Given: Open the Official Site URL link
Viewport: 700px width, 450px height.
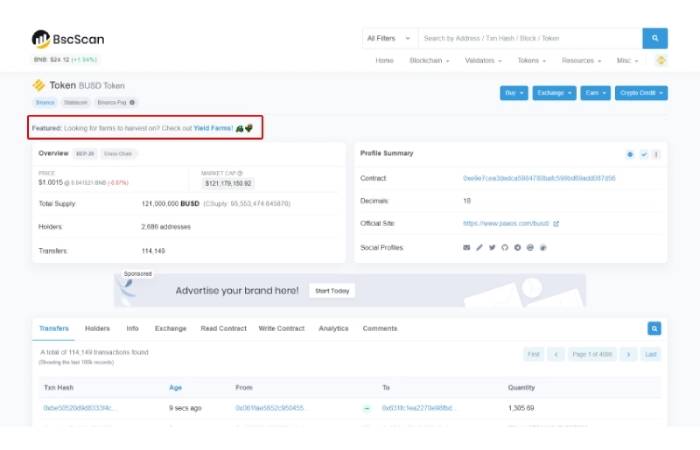Looking at the screenshot, I should pyautogui.click(x=506, y=223).
